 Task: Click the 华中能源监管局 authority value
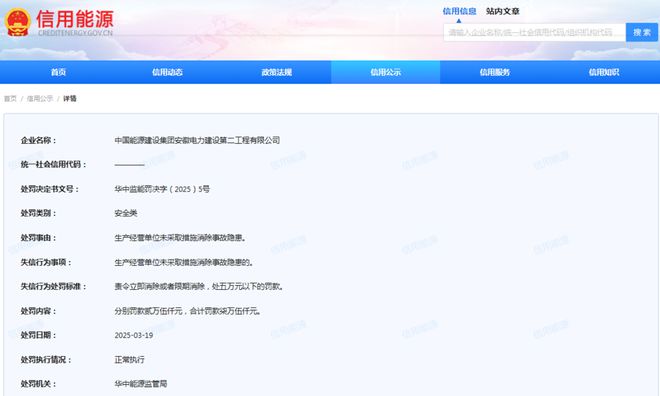pos(141,384)
